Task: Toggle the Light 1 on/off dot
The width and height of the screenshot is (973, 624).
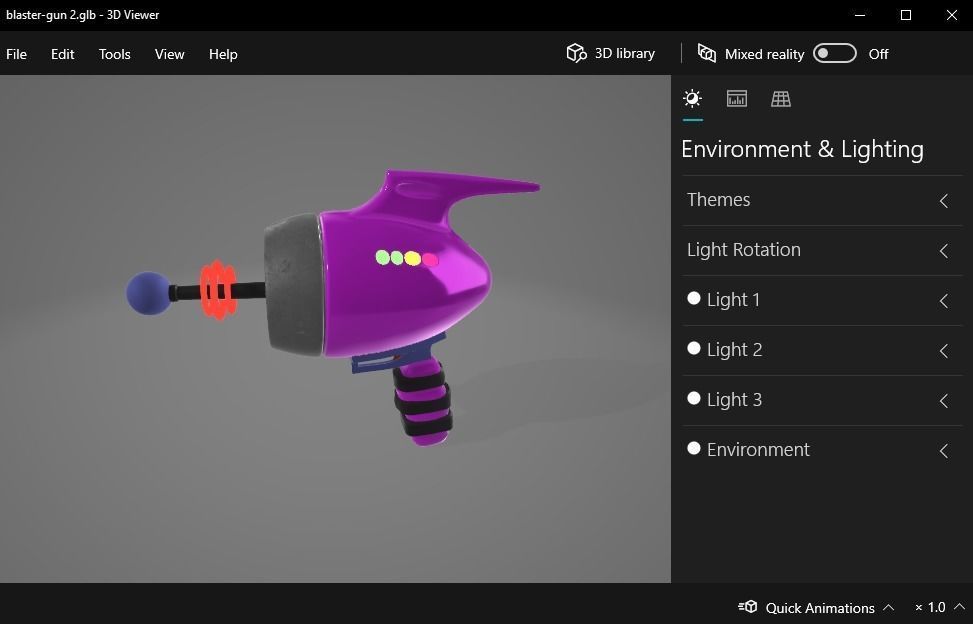Action: pos(694,298)
